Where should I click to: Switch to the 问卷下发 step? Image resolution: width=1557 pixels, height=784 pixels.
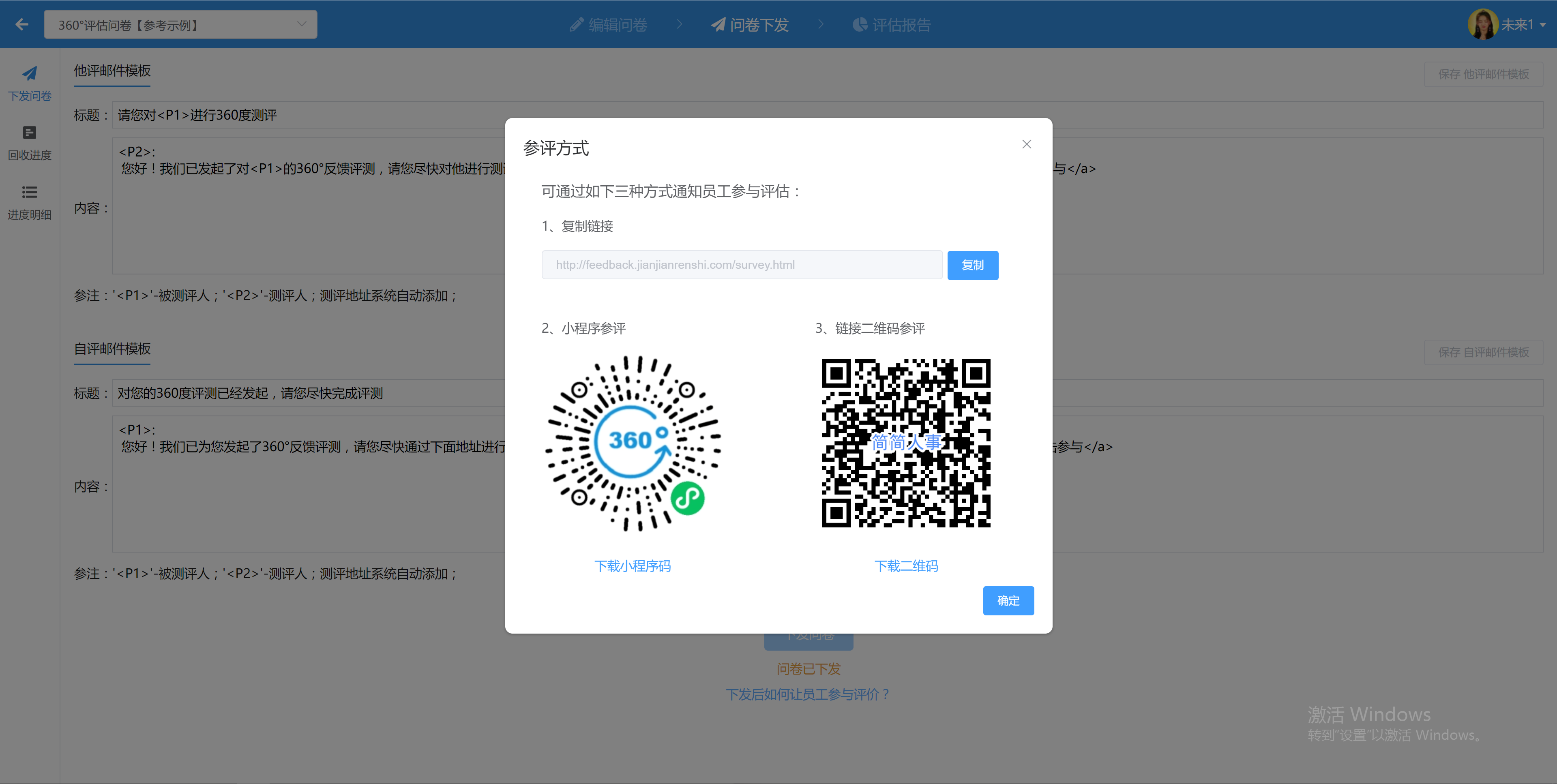[x=749, y=25]
